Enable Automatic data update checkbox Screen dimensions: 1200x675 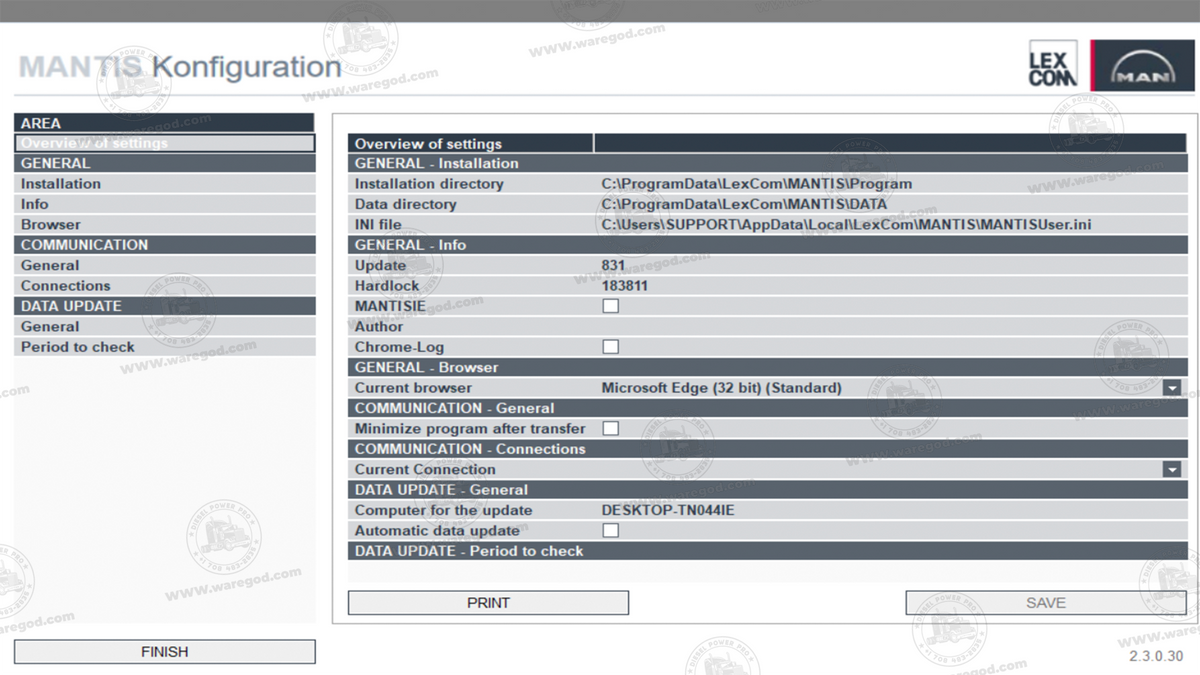610,531
